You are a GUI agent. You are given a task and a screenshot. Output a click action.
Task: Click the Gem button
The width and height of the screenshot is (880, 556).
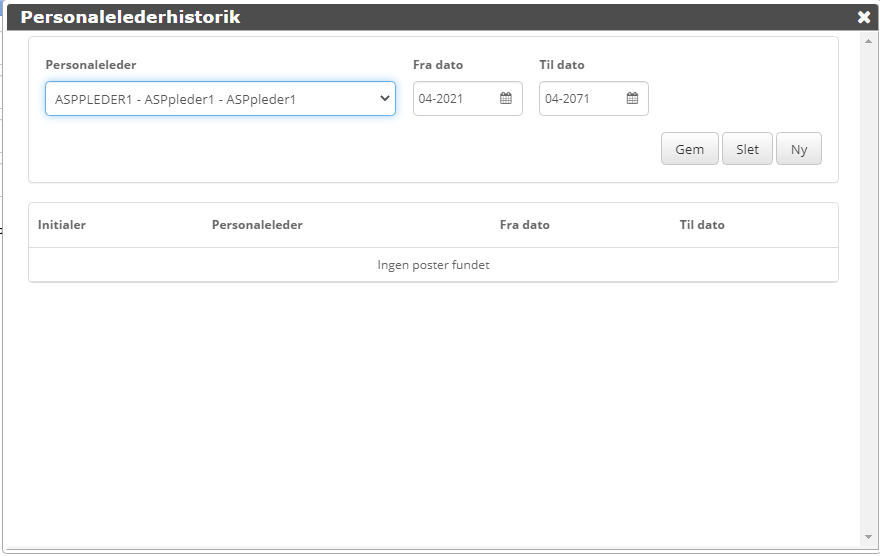click(x=689, y=149)
